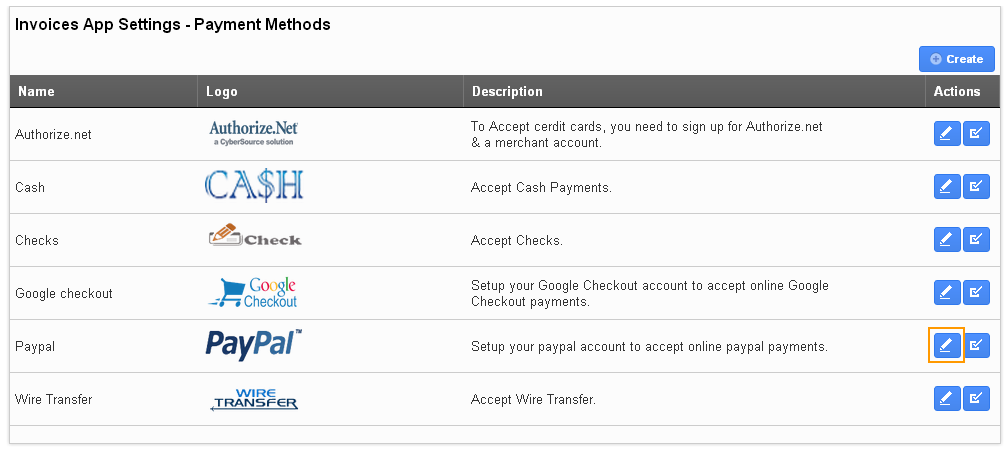Screen dimensions: 1007x452
Task: Edit the Cash payment method
Action: pos(947,187)
